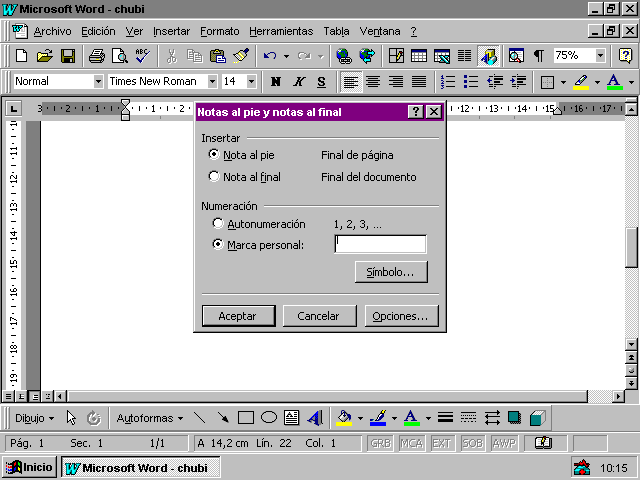
Task: Open the Opciones... dialog
Action: pos(401,316)
